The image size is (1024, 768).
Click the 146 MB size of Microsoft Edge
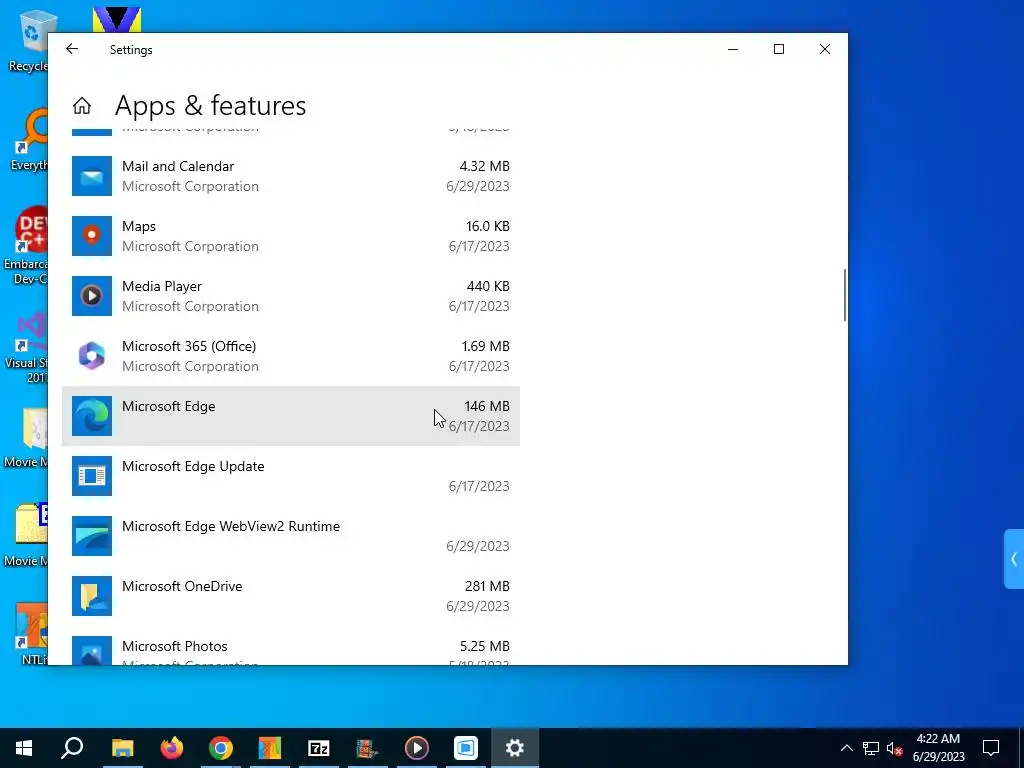487,406
